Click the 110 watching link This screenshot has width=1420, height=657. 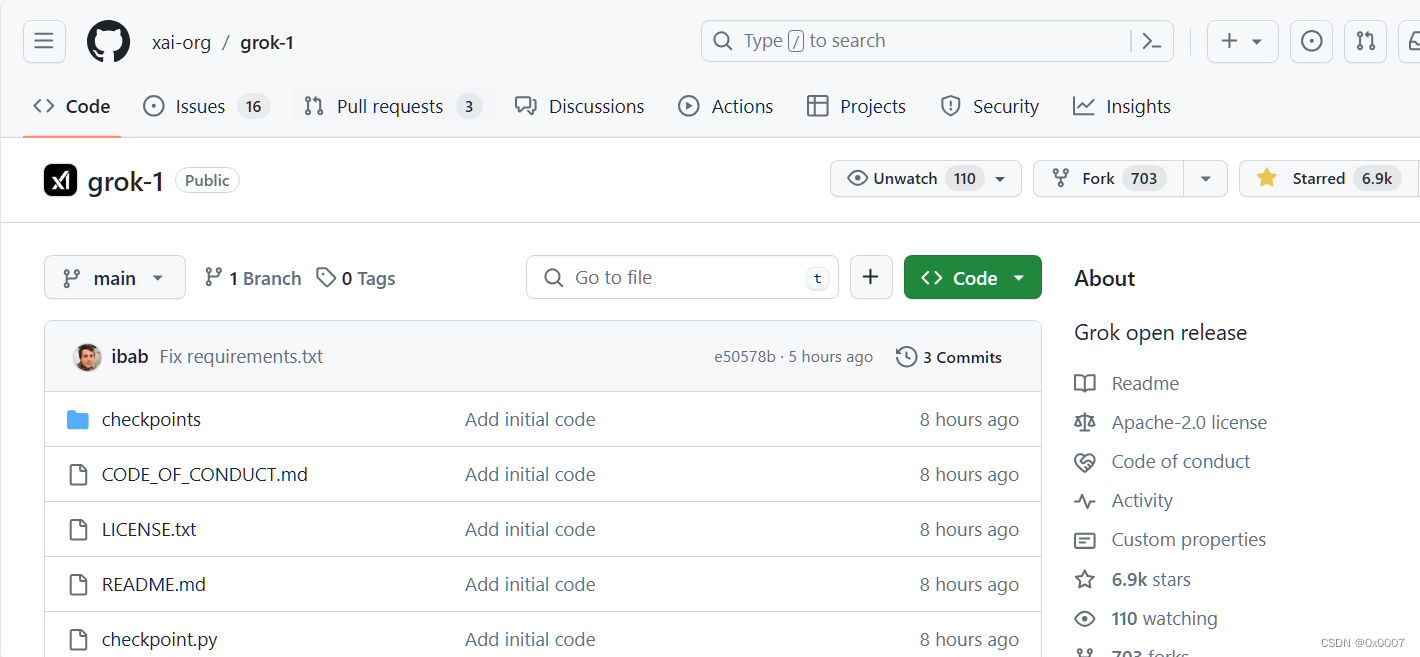click(1164, 619)
